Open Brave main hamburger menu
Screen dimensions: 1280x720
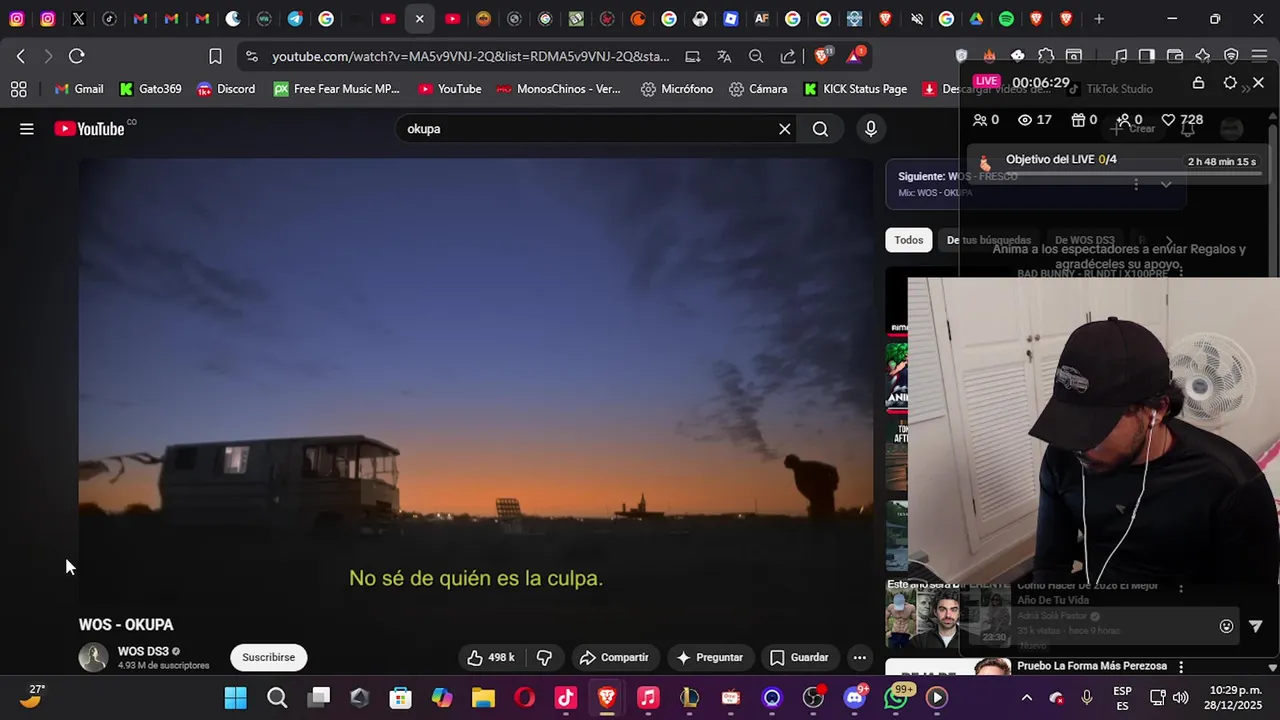[1259, 56]
